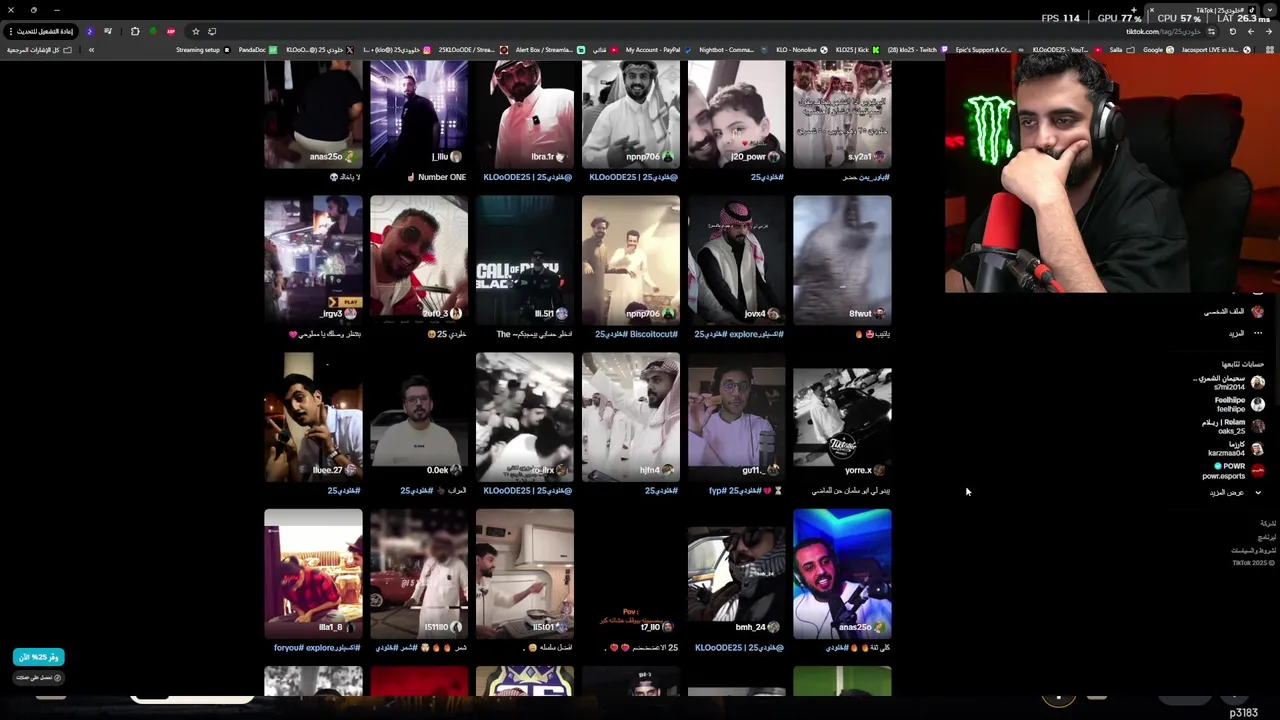Click the browser reload icon
Screen dimensions: 1280x720
click(1232, 31)
